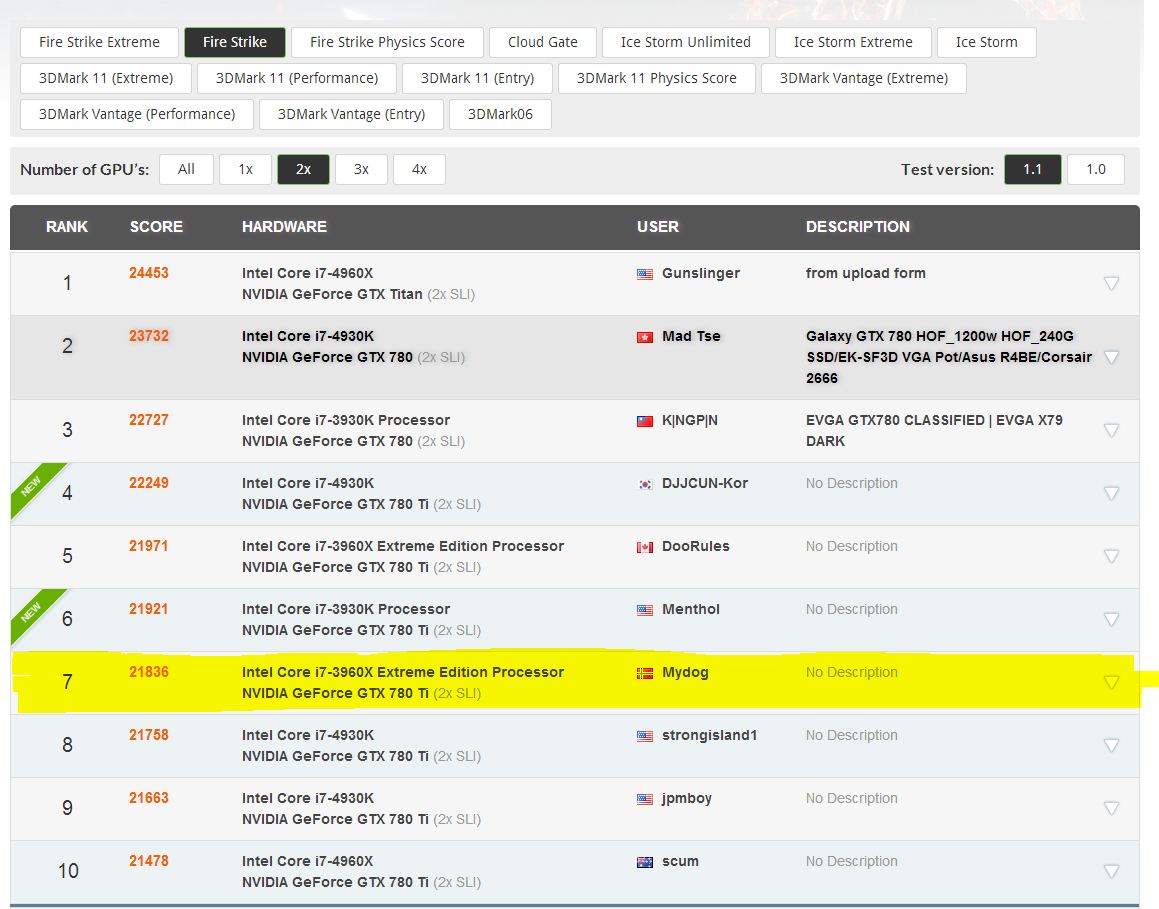This screenshot has width=1159, height=909.
Task: Expand details for Mad Tse's rank 2 entry
Action: 1111,357
